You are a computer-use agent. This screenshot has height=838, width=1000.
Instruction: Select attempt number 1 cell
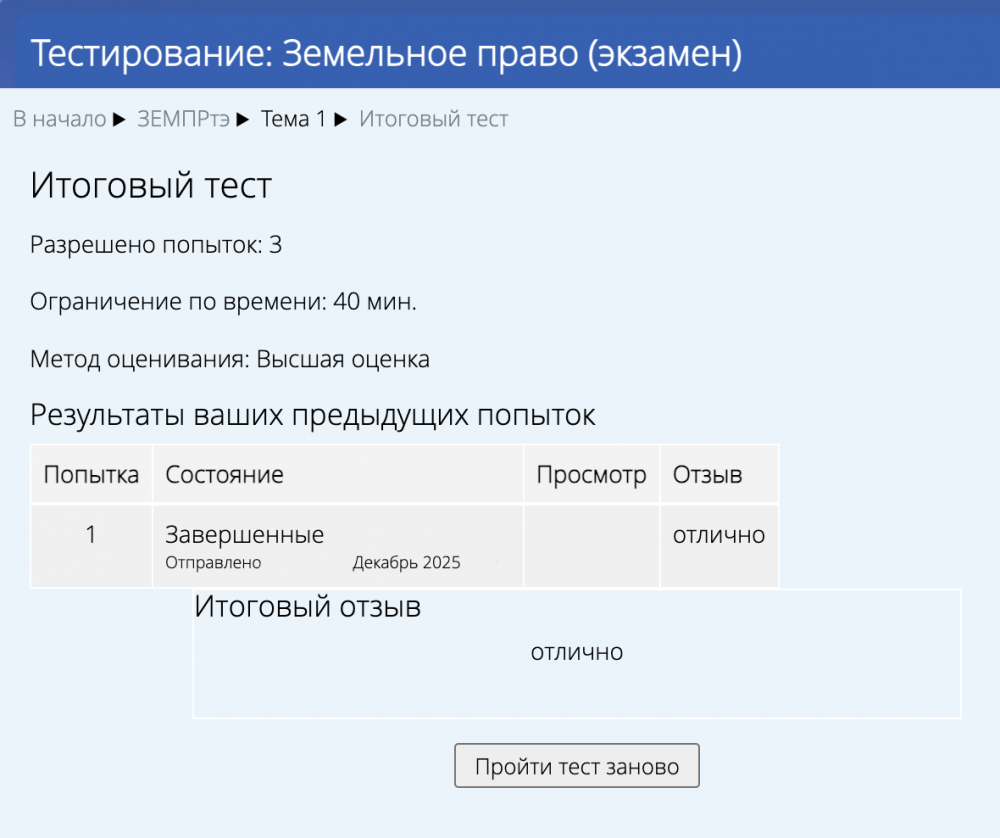click(x=91, y=535)
